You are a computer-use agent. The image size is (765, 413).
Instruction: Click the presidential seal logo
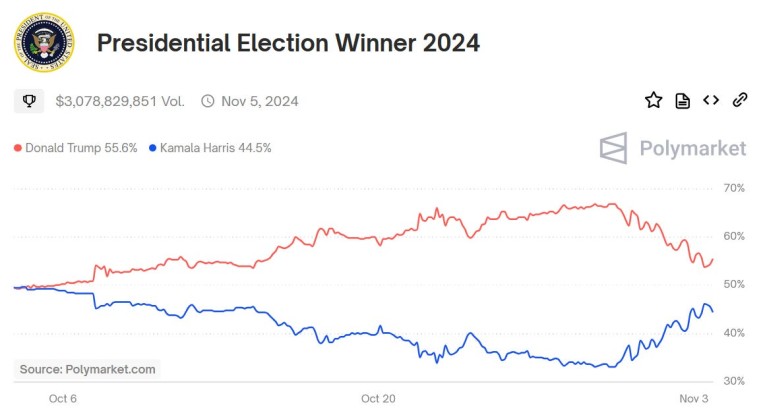pyautogui.click(x=43, y=43)
